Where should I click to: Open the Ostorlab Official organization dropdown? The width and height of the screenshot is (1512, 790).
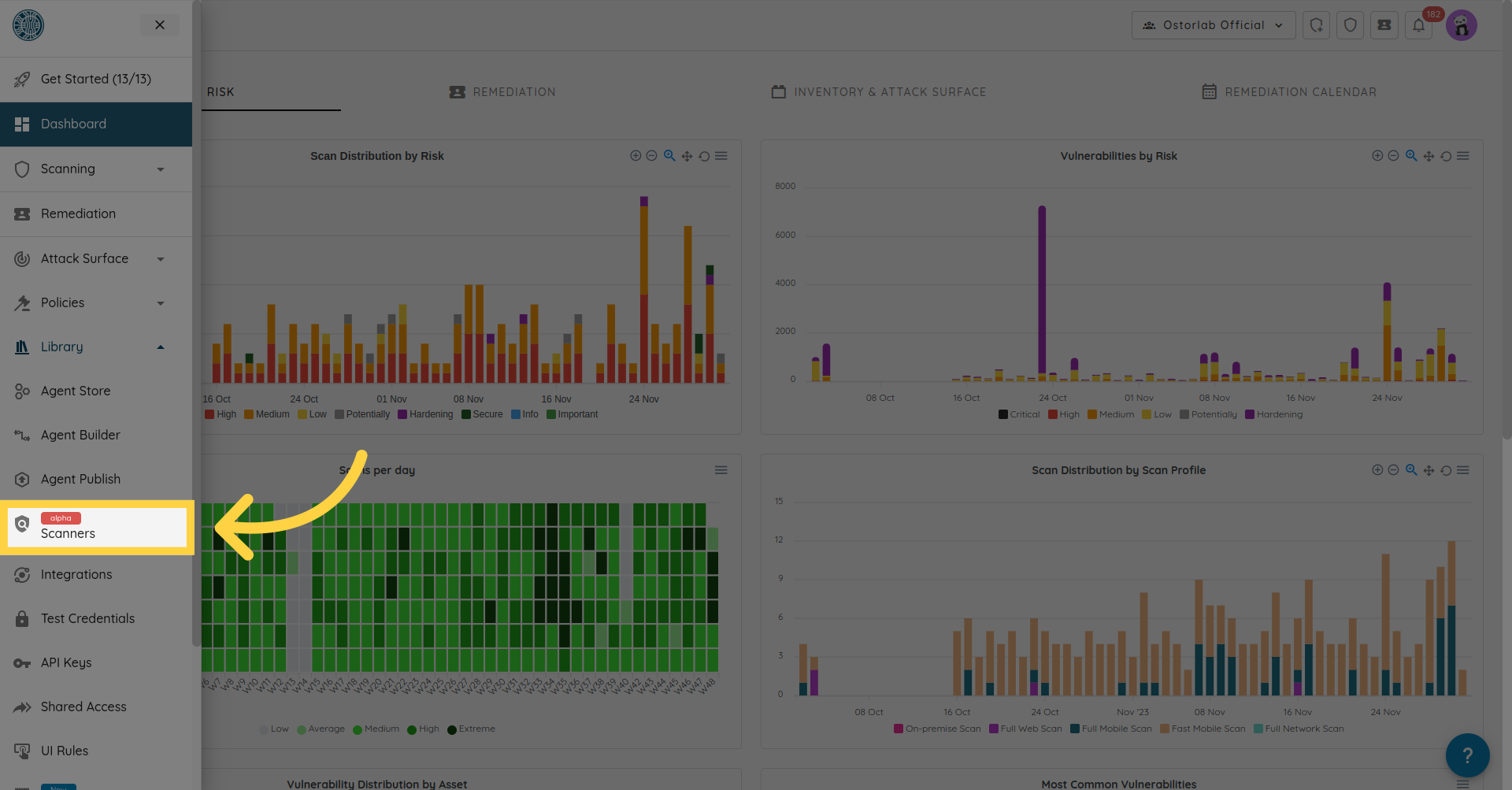click(1213, 25)
